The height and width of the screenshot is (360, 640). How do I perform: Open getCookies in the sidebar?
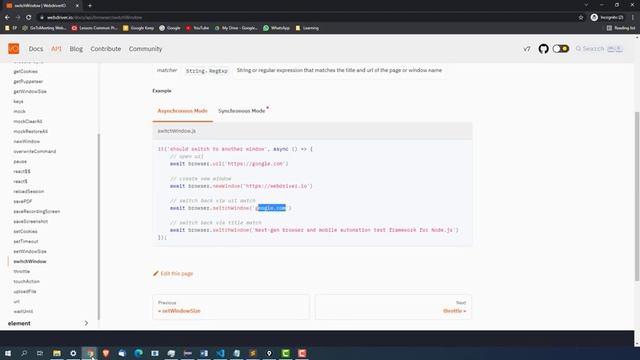tap(25, 71)
